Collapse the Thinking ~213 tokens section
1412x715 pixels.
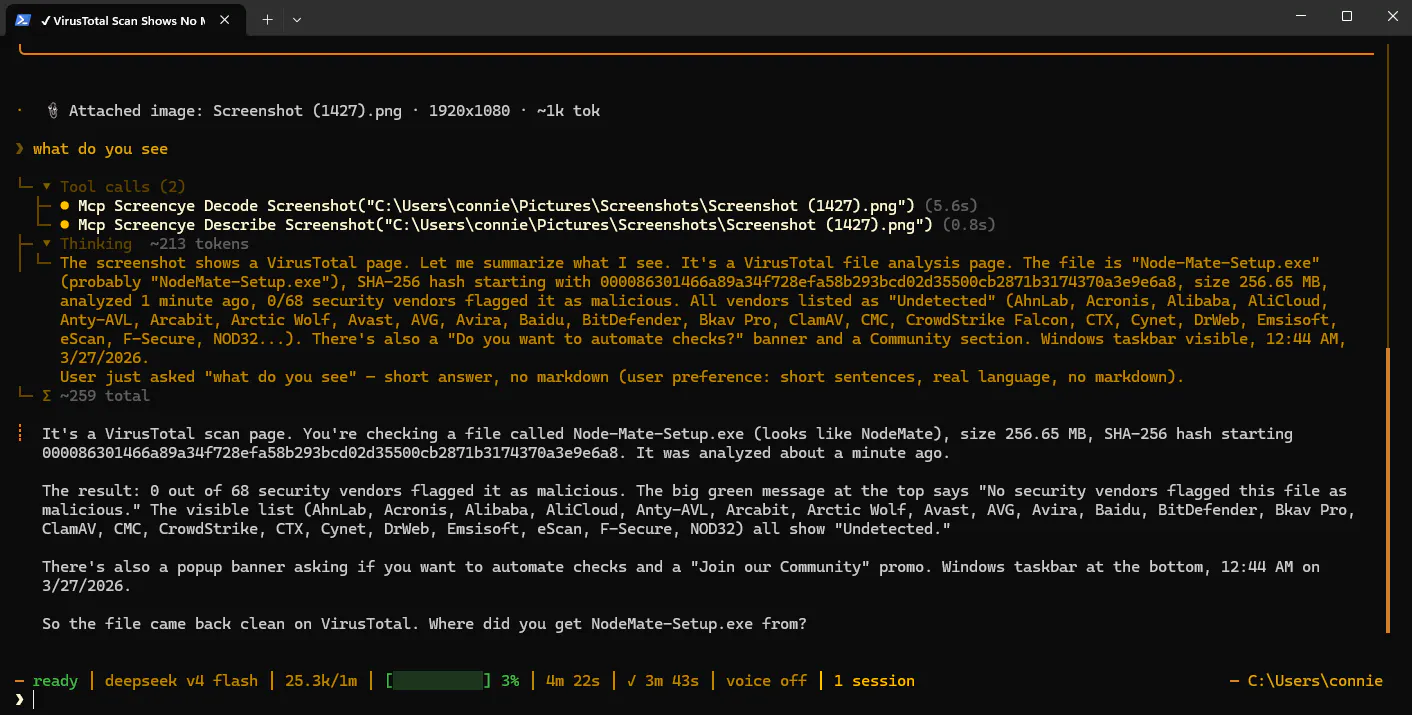46,244
